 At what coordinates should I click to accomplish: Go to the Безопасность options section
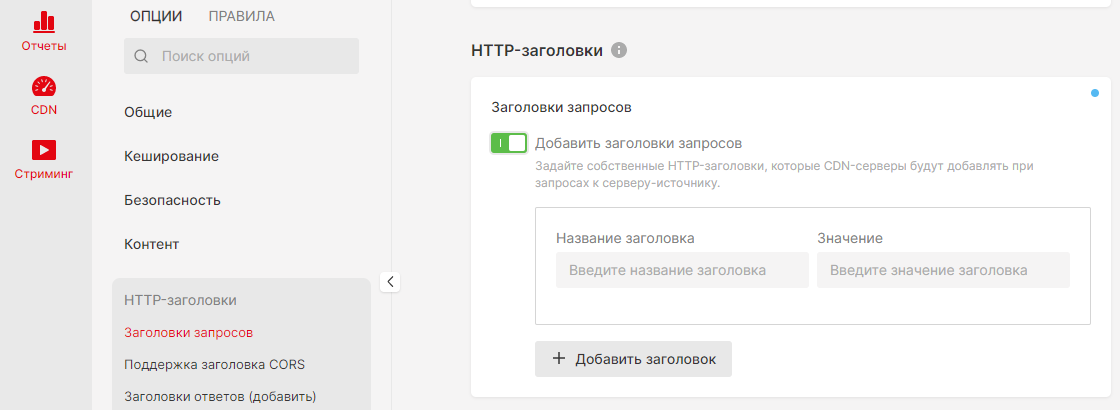point(172,200)
